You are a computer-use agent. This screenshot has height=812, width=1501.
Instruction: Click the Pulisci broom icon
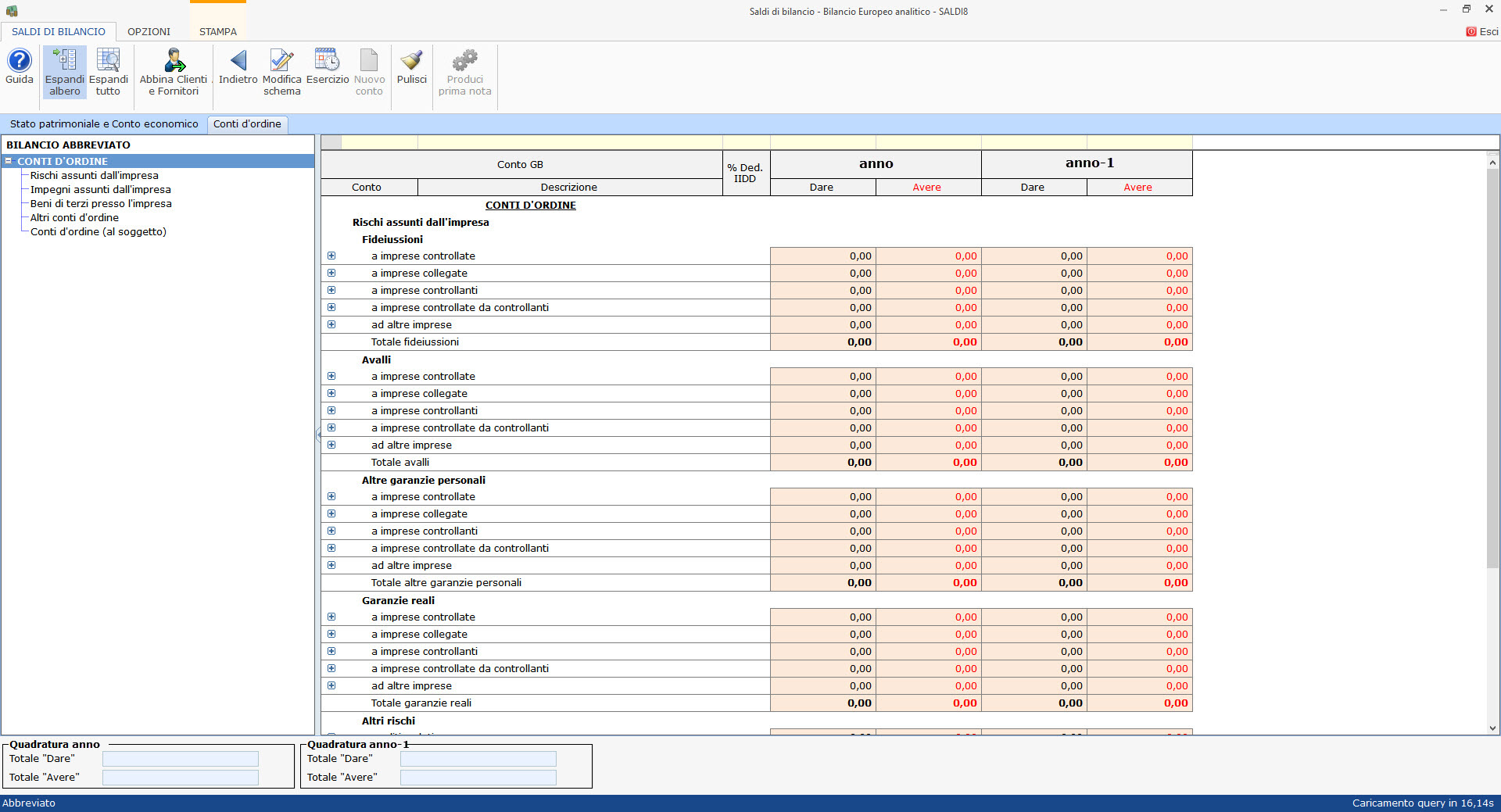click(x=411, y=61)
